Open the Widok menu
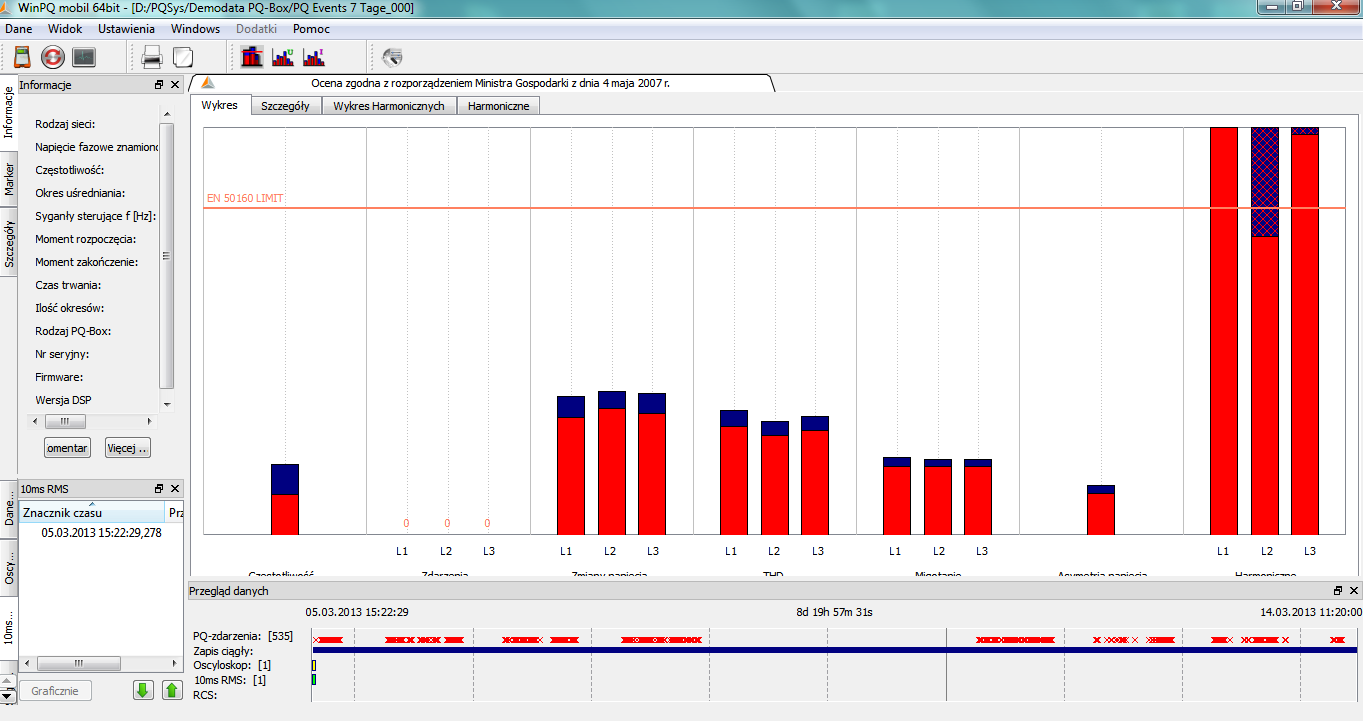This screenshot has height=721, width=1363. (65, 29)
